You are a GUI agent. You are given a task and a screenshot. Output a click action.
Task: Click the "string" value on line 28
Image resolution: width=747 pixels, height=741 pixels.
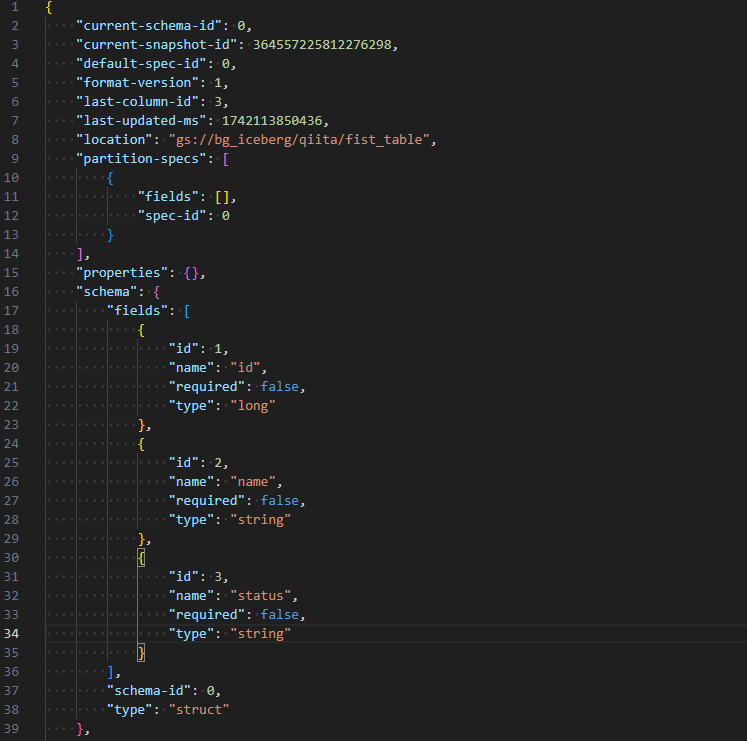point(261,519)
